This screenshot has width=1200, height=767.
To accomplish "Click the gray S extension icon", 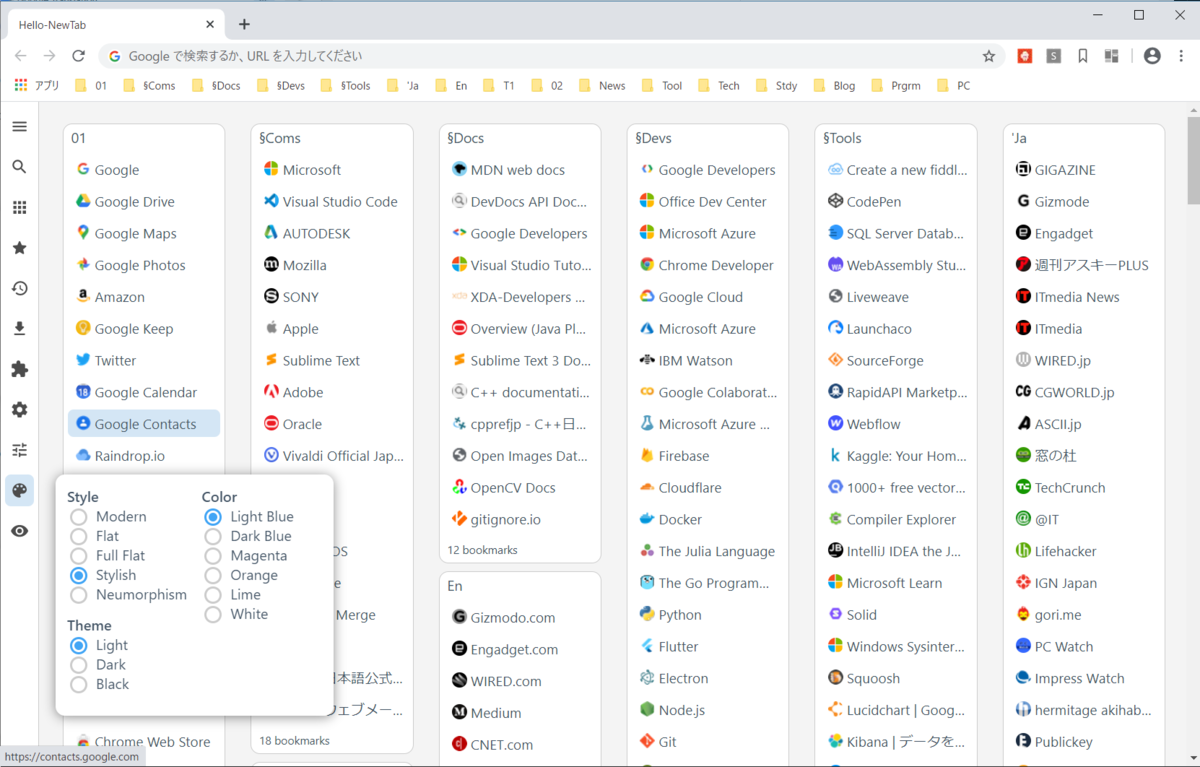I will 1054,56.
